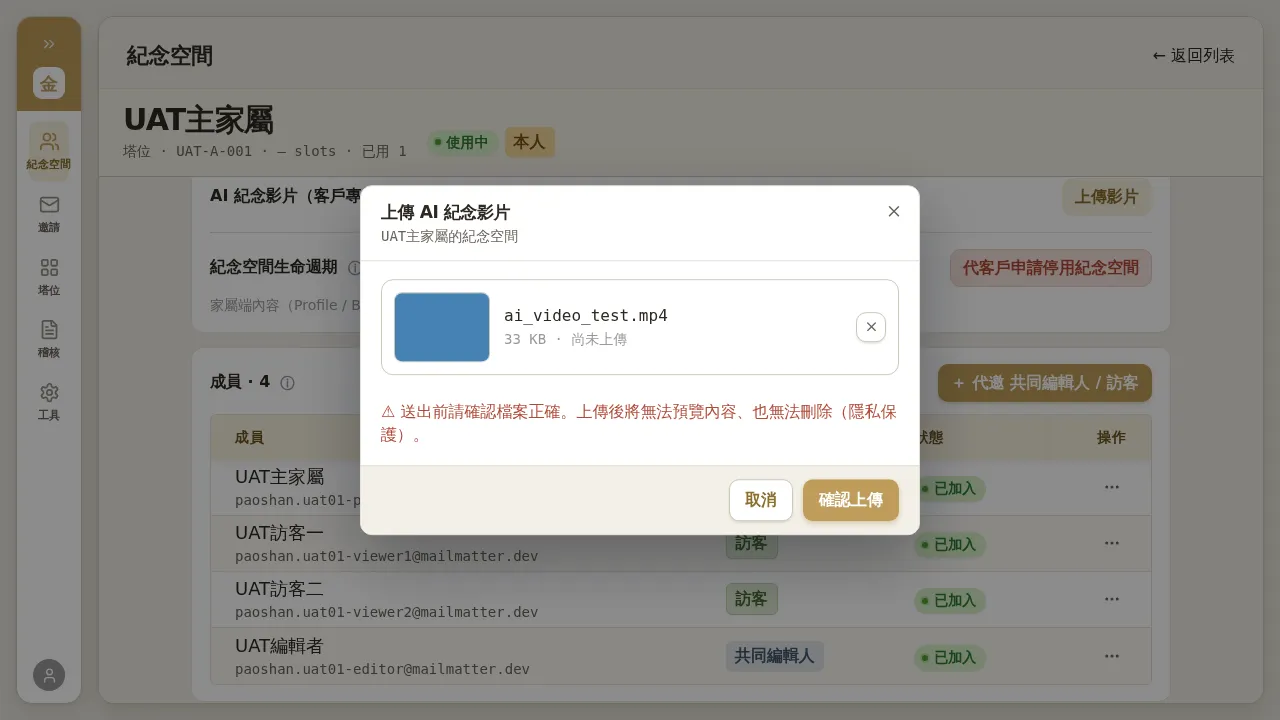Remove ai_video_test.mp4 from upload
The width and height of the screenshot is (1280, 720).
coord(871,327)
